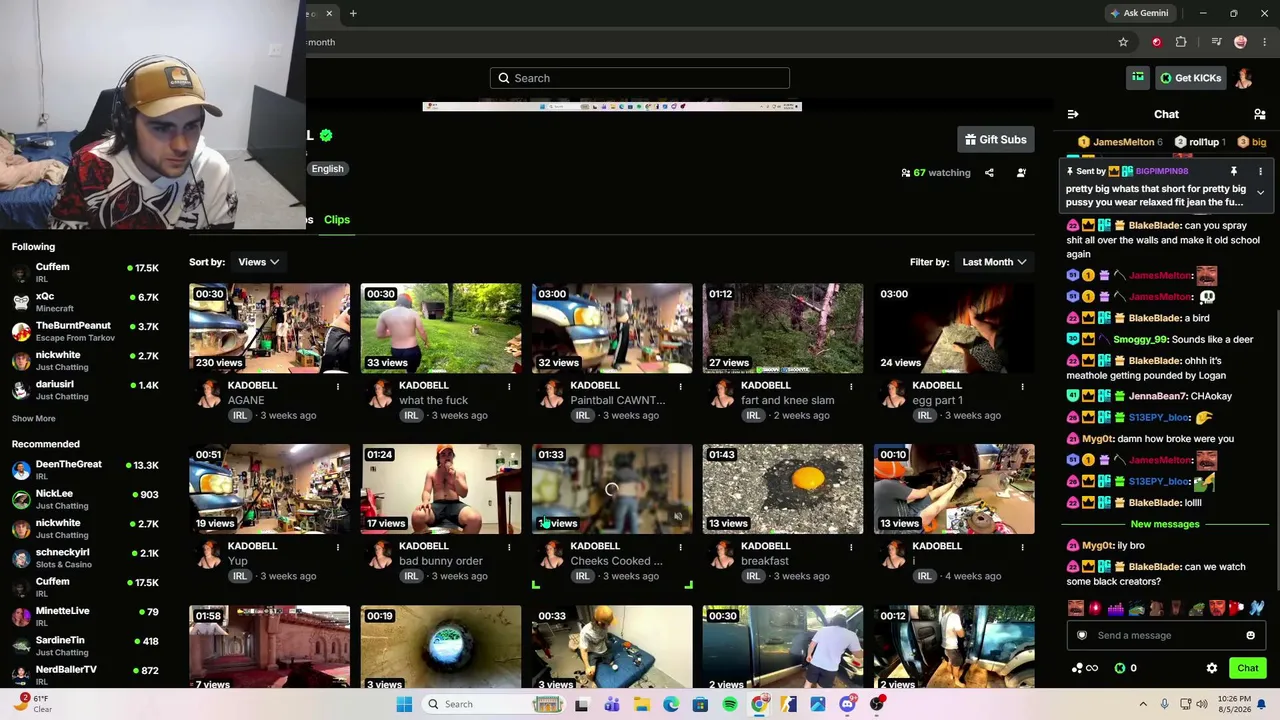Collapse the chat panel with the arrow icon
This screenshot has height=720, width=1280.
click(x=1073, y=114)
